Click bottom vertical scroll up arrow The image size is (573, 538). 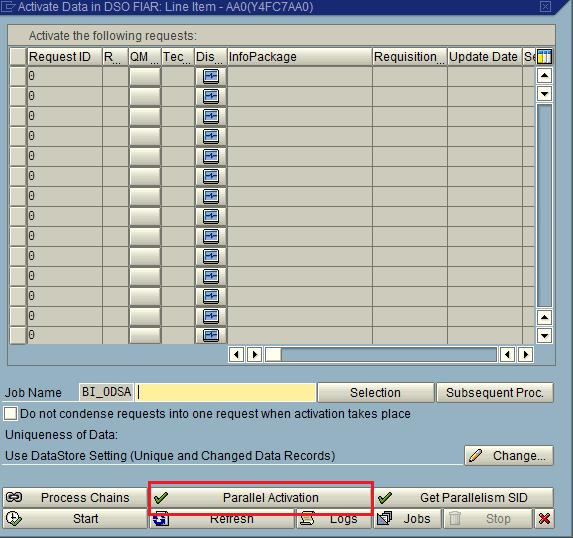[x=544, y=317]
